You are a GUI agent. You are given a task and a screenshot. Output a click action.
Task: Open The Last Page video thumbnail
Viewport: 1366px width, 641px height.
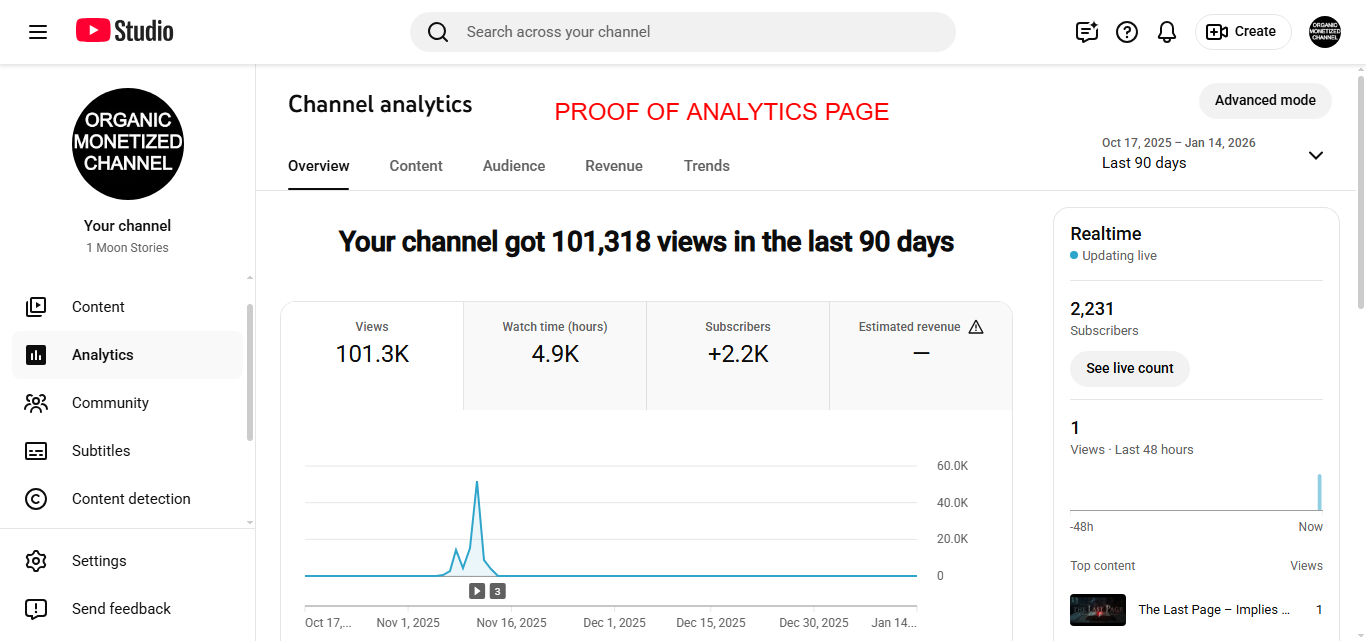click(x=1098, y=610)
